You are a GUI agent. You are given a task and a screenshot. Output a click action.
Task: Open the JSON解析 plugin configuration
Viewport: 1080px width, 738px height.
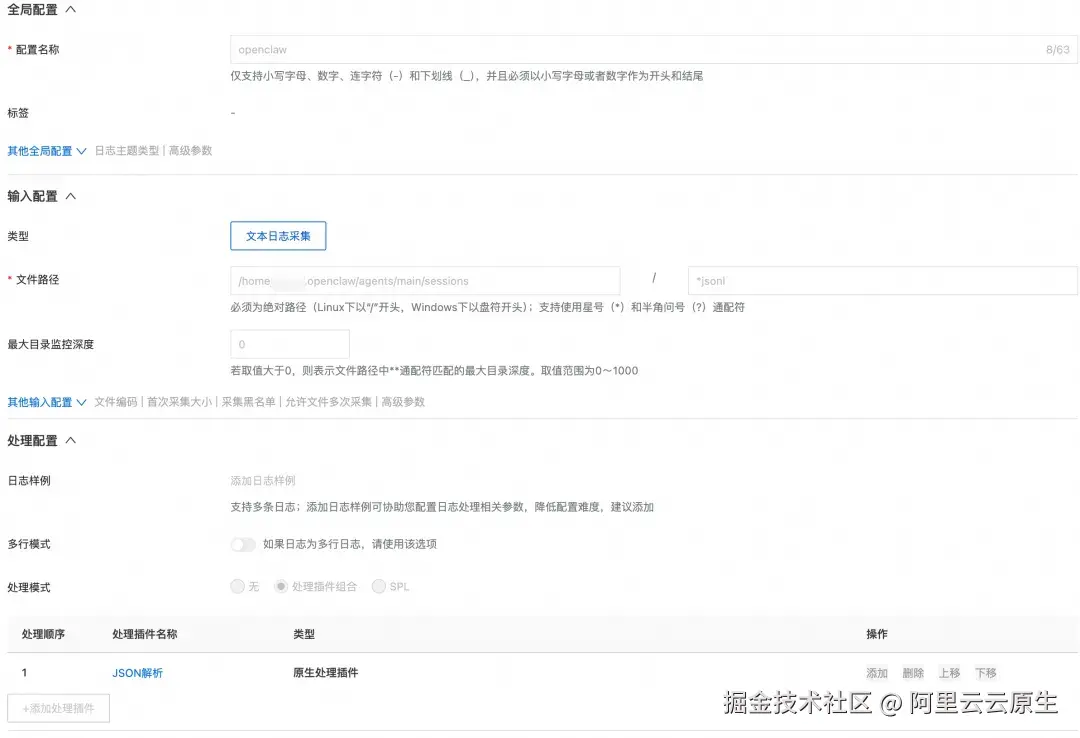click(x=137, y=673)
